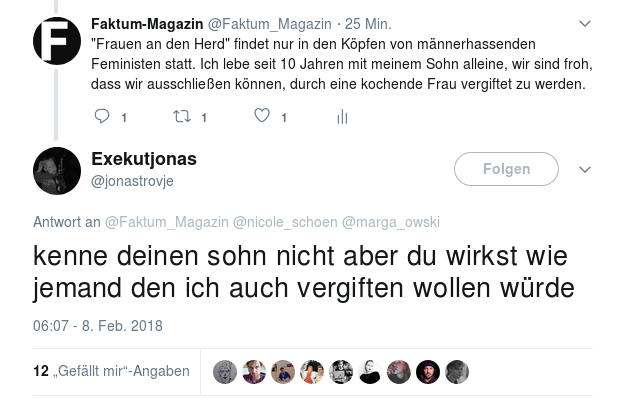Click the @Faktum_Magazin reply mention
623x400 pixels.
tap(166, 222)
